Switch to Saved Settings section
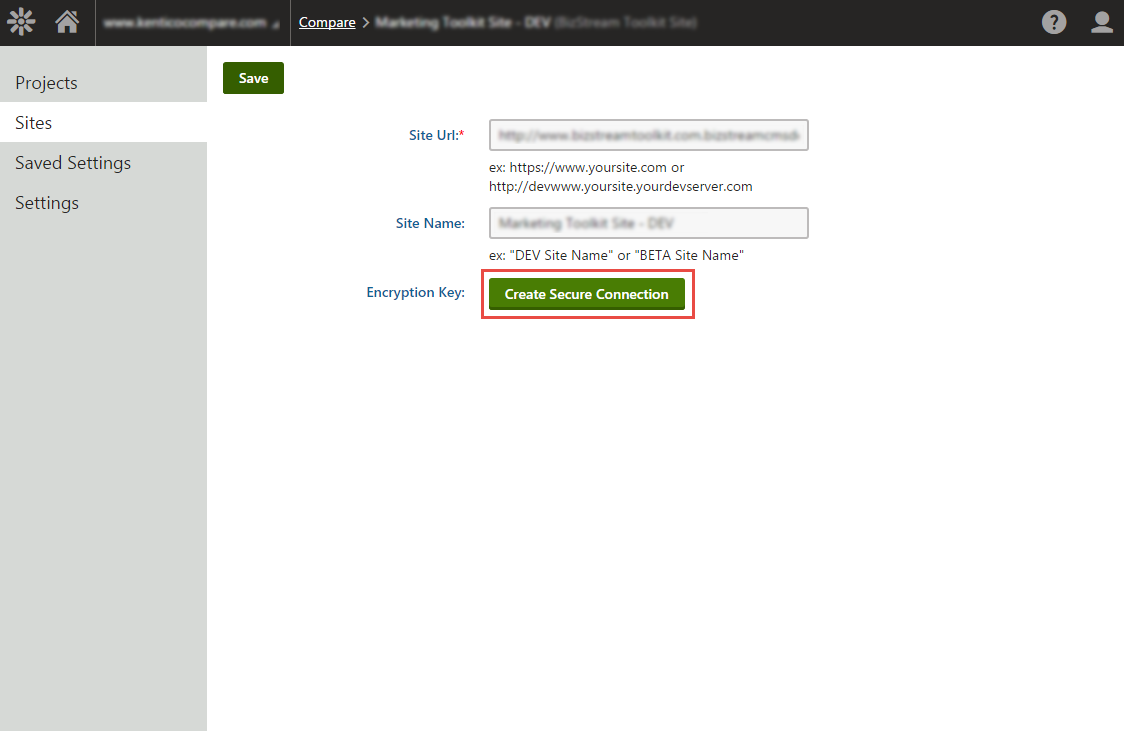 [x=73, y=163]
